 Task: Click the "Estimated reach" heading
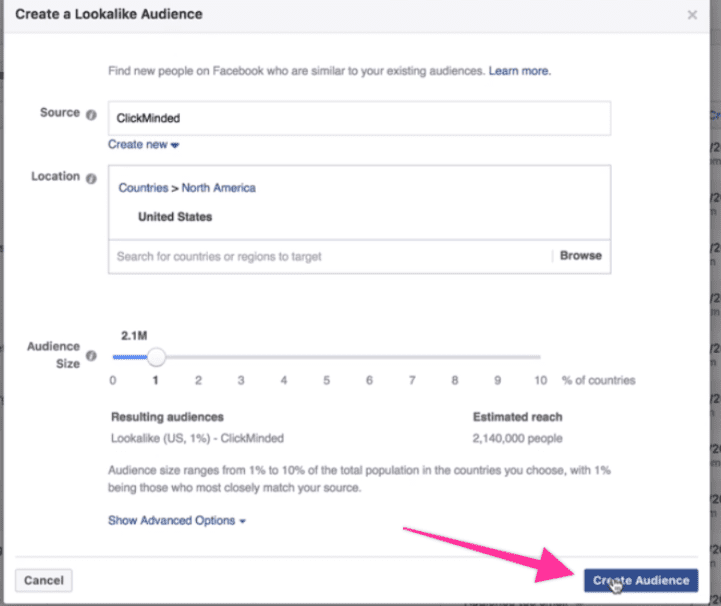click(518, 417)
